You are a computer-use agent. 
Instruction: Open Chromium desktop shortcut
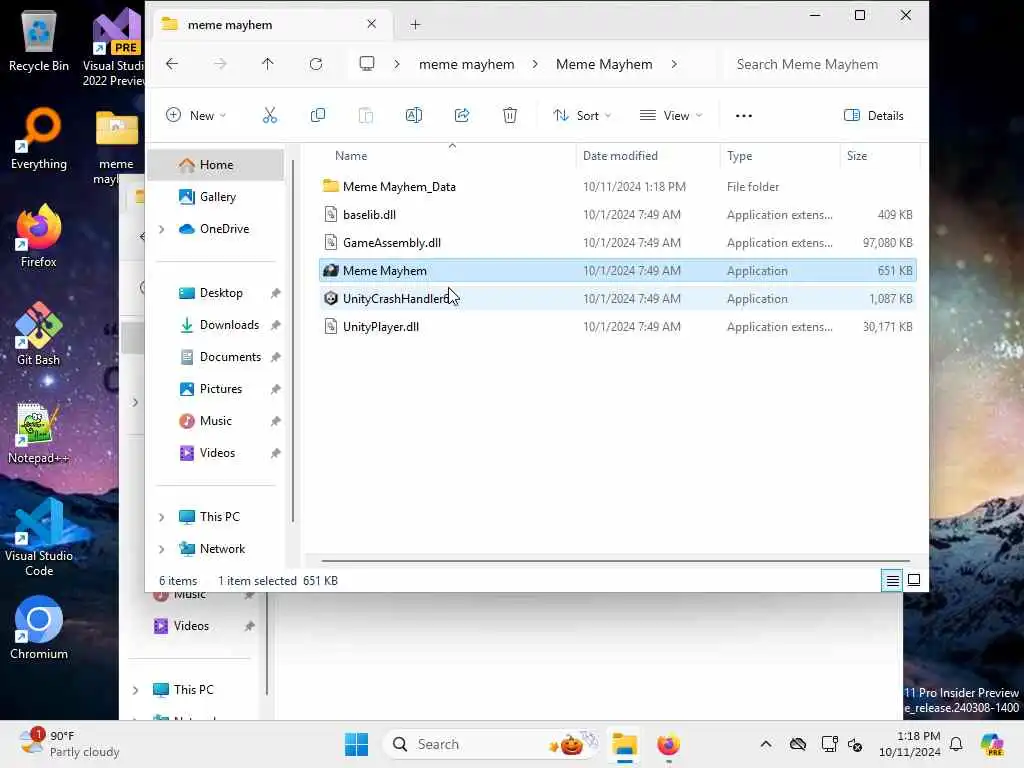[39, 628]
